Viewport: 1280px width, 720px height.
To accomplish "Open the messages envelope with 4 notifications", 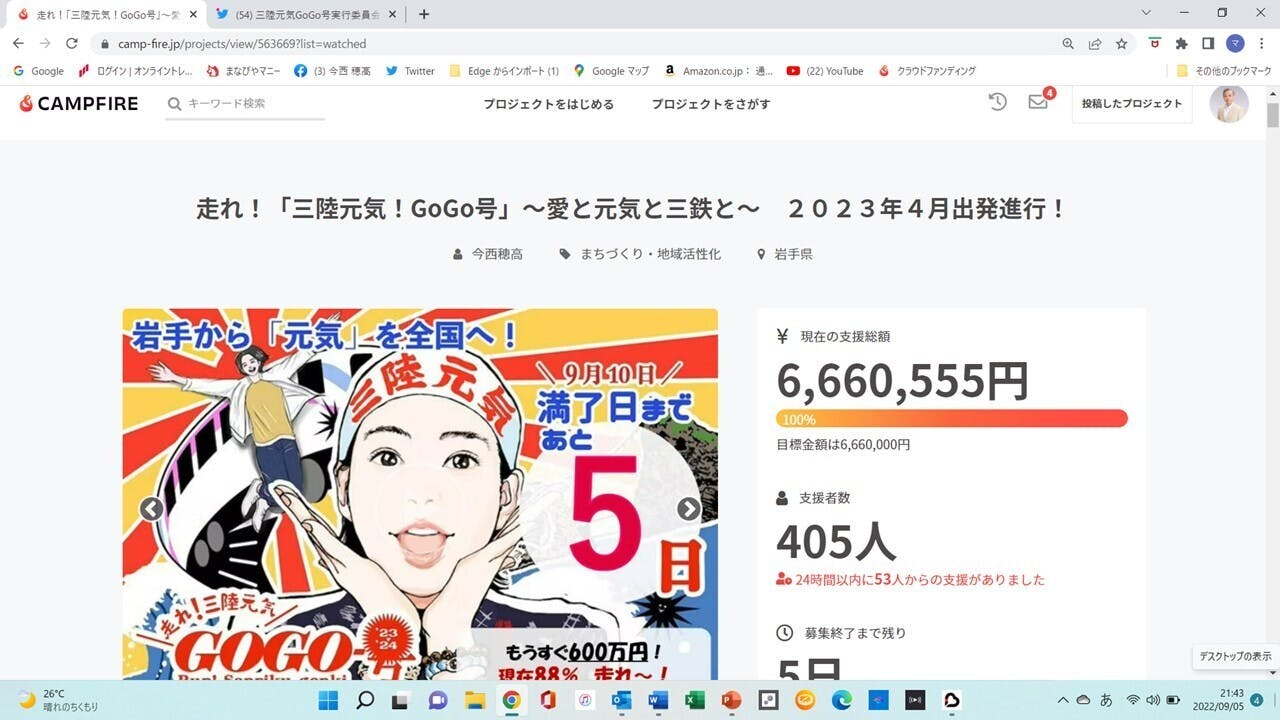I will coord(1038,102).
